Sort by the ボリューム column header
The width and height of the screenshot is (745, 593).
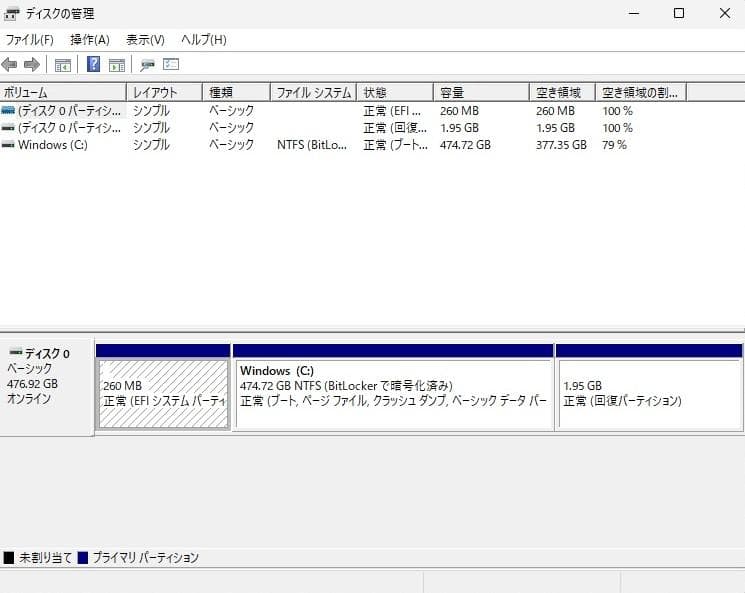point(63,92)
